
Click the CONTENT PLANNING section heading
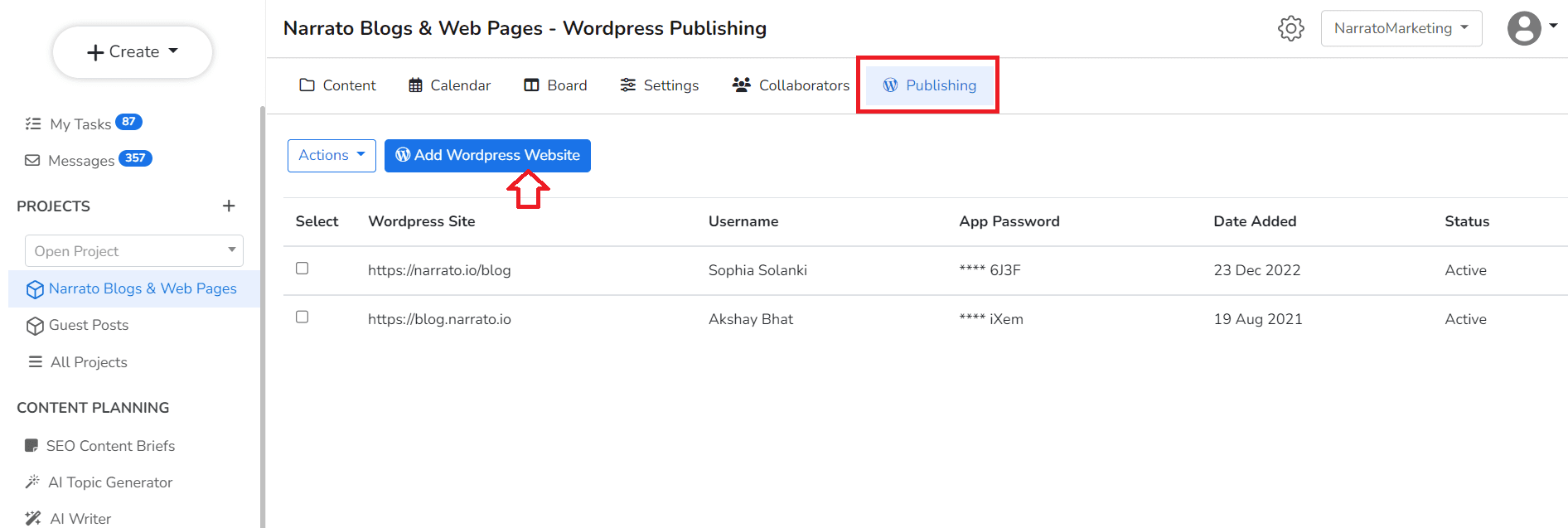coord(93,408)
